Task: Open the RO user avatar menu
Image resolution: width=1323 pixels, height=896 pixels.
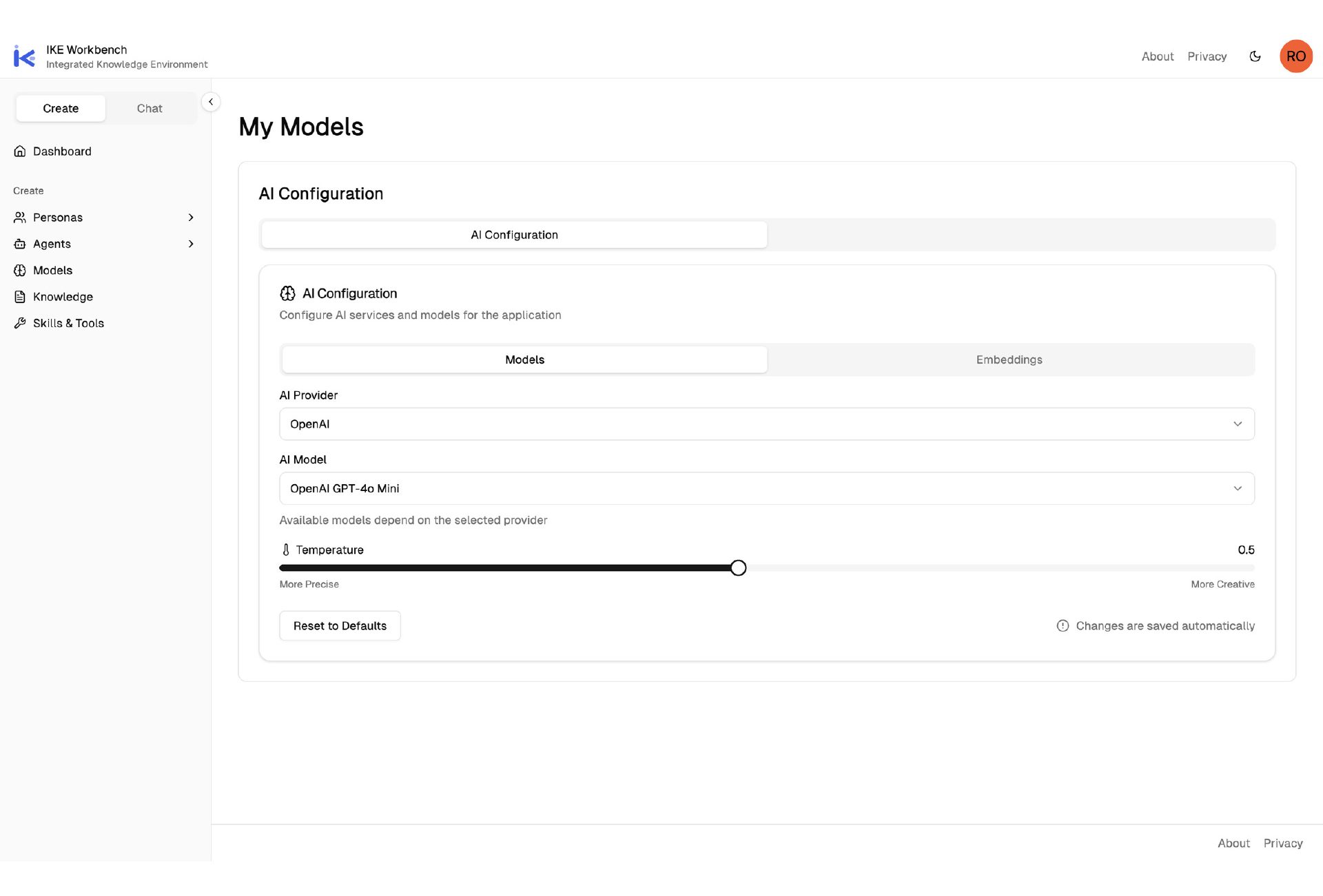Action: coord(1295,56)
